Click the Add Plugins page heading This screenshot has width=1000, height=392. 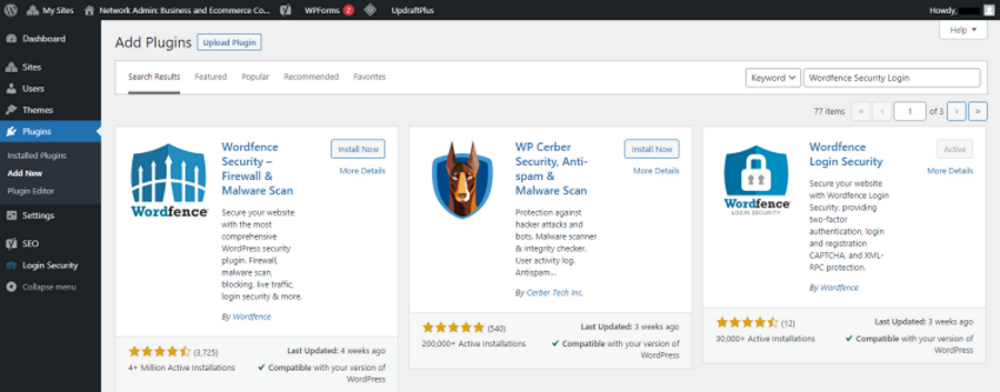click(153, 43)
